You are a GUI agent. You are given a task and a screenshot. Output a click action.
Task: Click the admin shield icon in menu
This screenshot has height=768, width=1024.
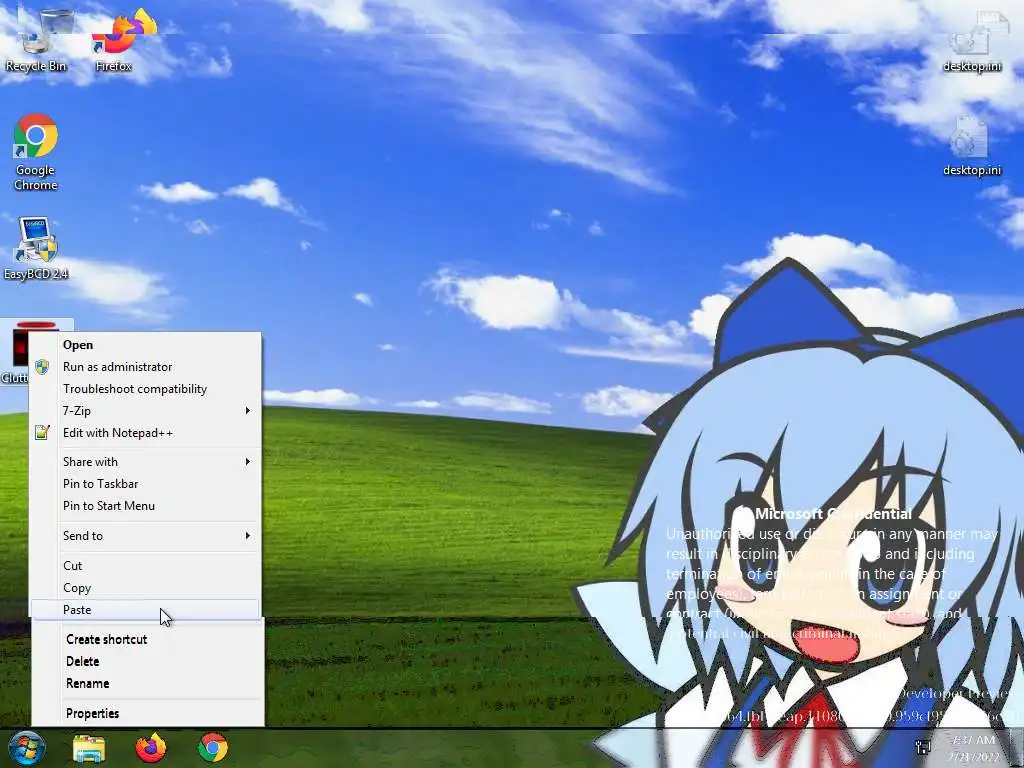[42, 366]
